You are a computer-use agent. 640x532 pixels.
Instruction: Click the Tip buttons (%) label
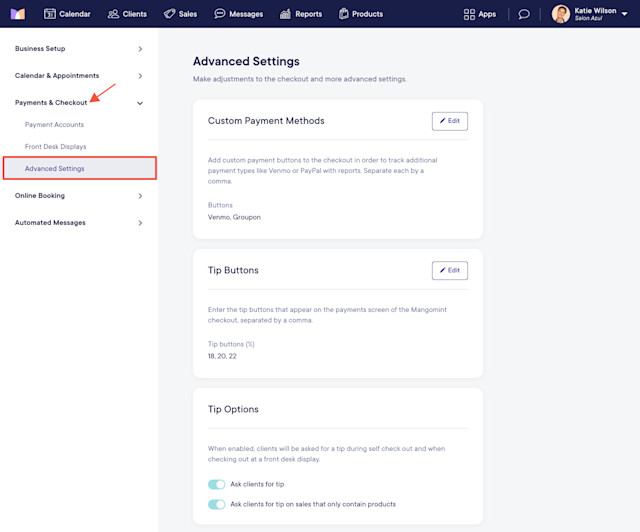231,344
